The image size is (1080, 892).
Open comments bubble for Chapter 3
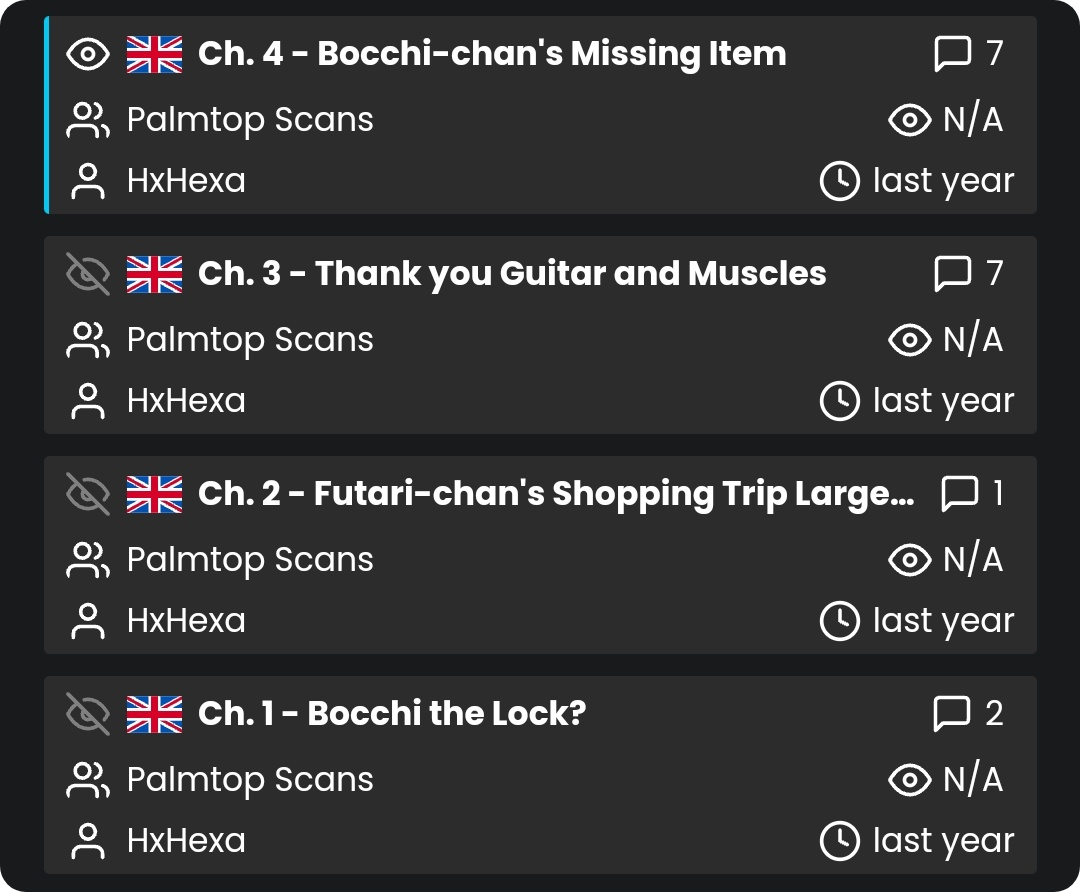point(952,274)
